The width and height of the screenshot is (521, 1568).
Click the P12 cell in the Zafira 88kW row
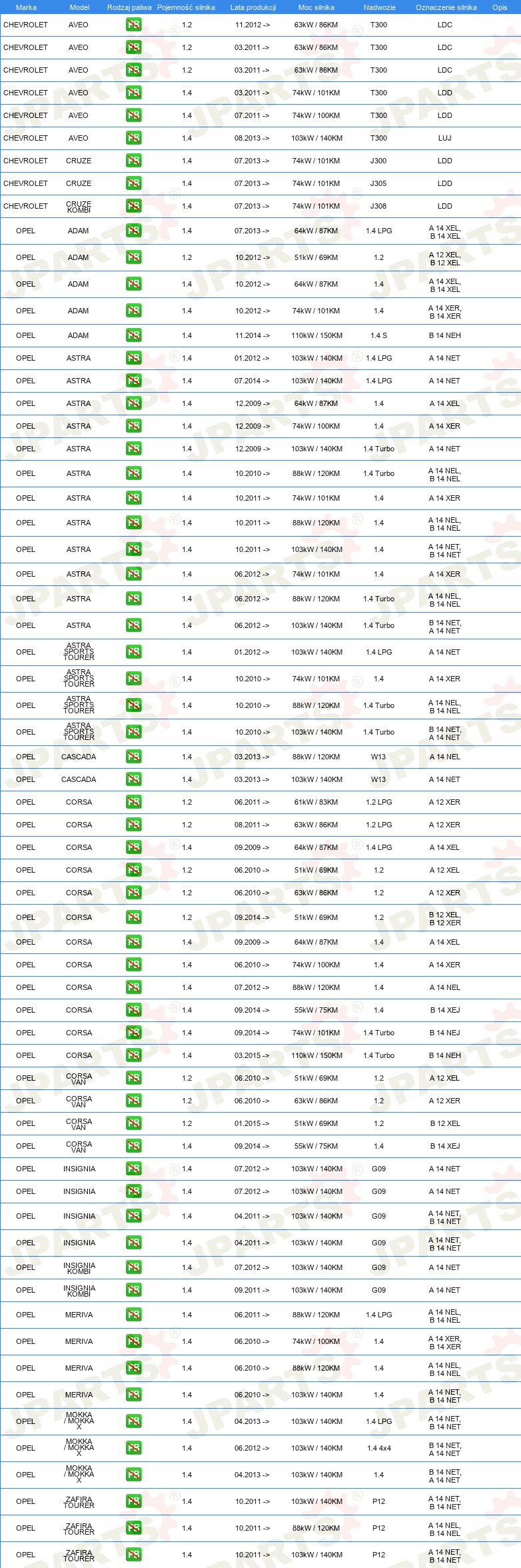[x=378, y=1528]
